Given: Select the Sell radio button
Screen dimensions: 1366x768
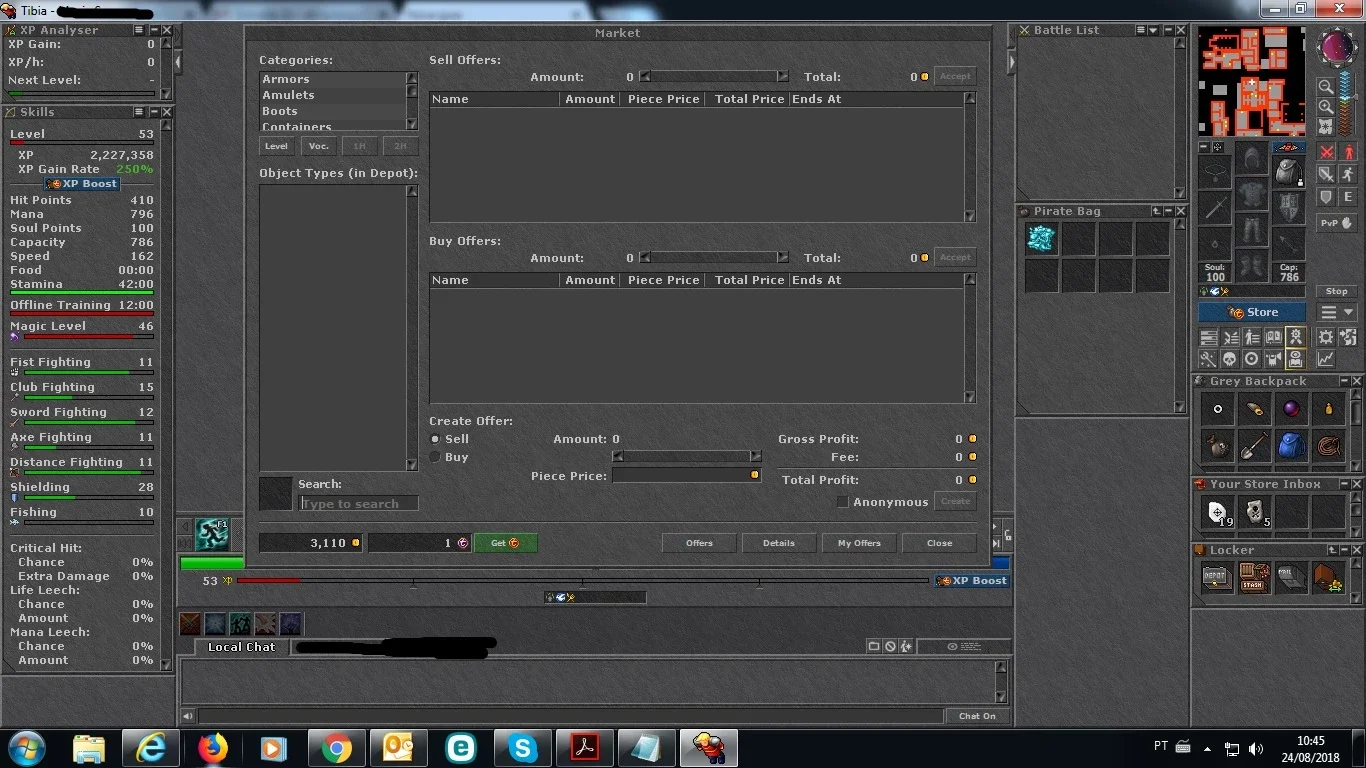Looking at the screenshot, I should (435, 439).
